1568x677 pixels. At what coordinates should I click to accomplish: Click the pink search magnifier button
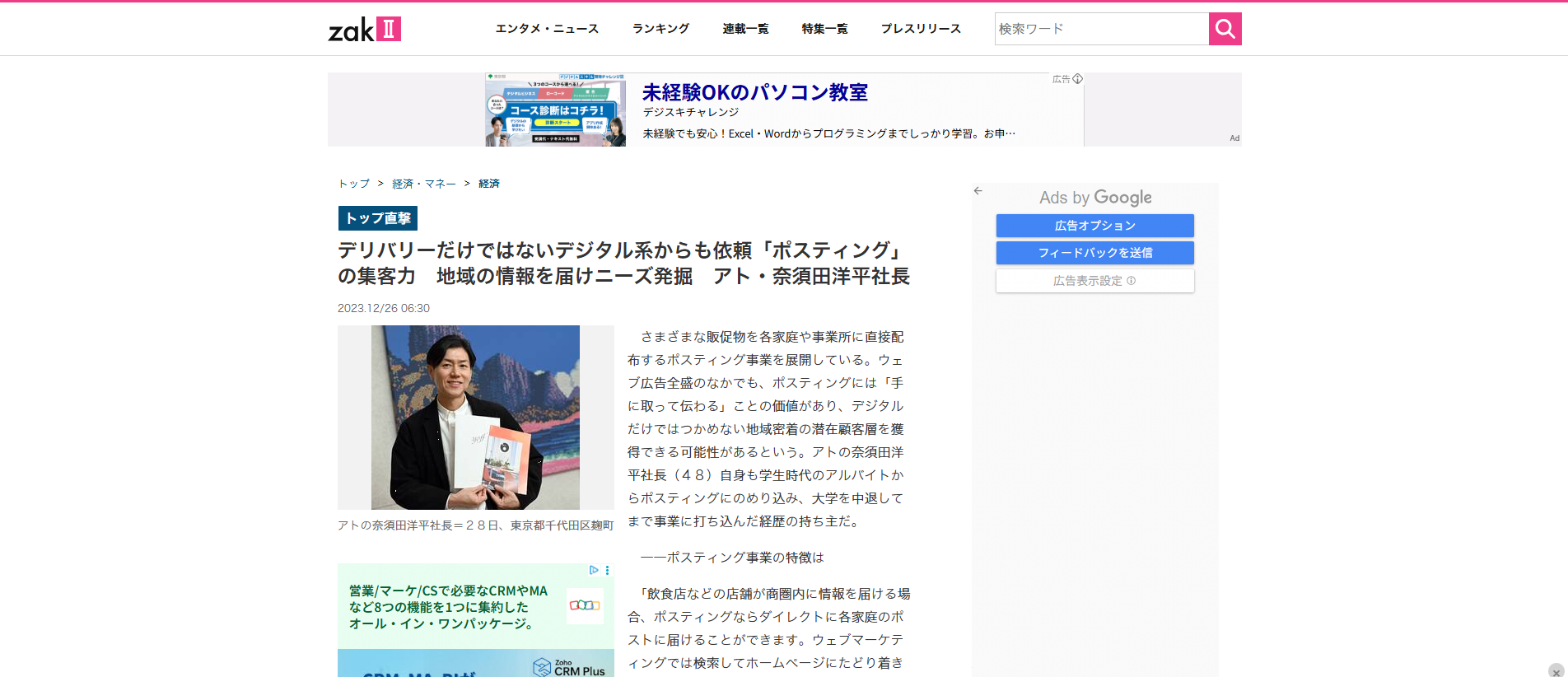tap(1225, 29)
